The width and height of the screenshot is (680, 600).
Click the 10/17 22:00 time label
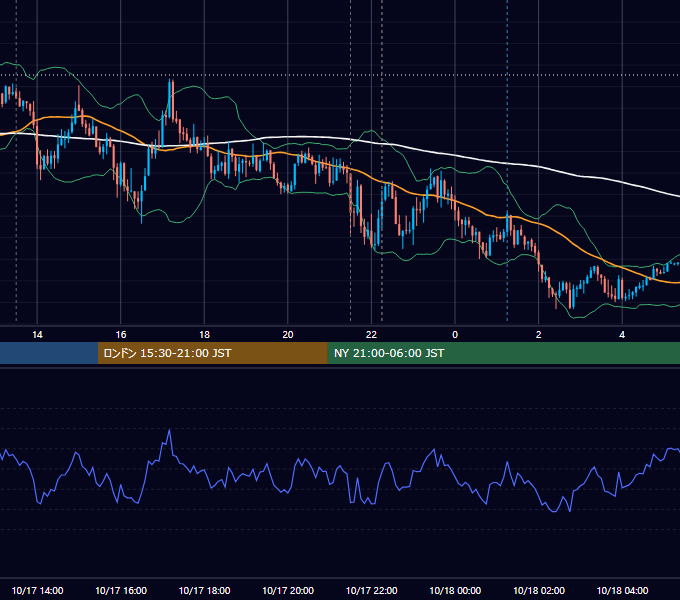click(x=371, y=590)
